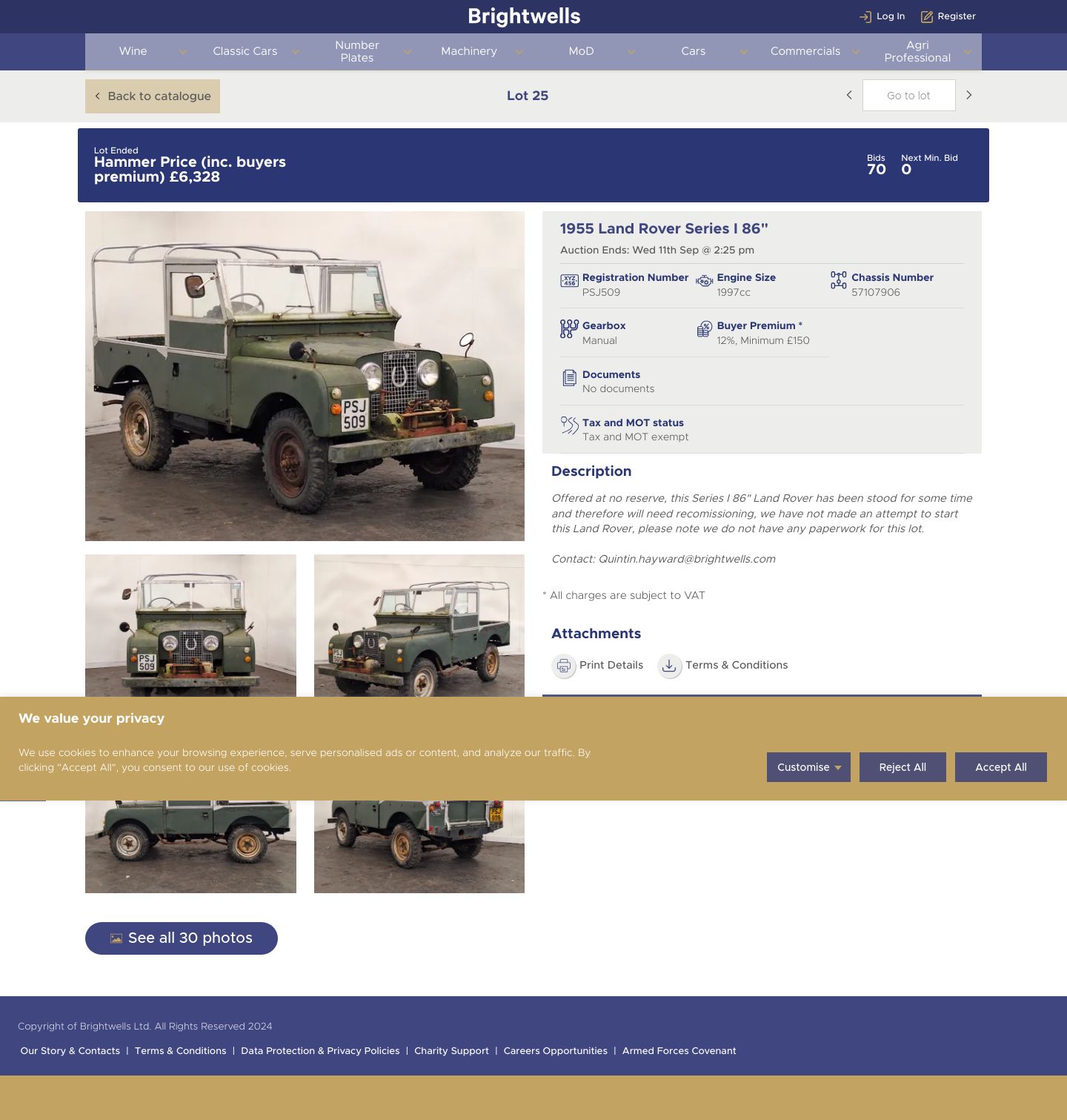Screen dimensions: 1067x1120
Task: Click the Registration Number plate icon
Action: (x=569, y=281)
